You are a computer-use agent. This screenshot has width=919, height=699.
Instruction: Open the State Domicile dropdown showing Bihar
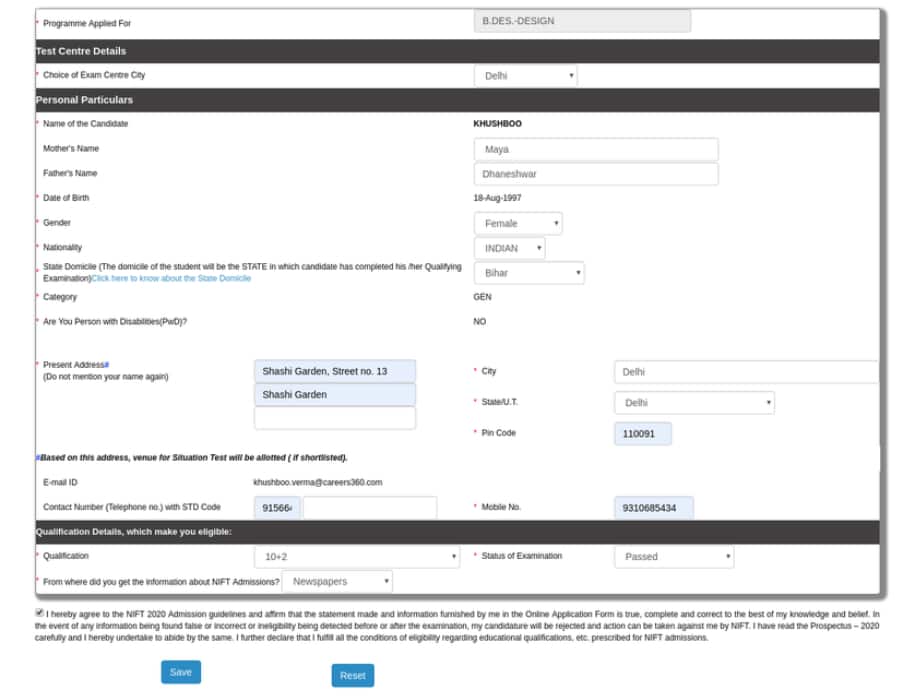pos(529,271)
